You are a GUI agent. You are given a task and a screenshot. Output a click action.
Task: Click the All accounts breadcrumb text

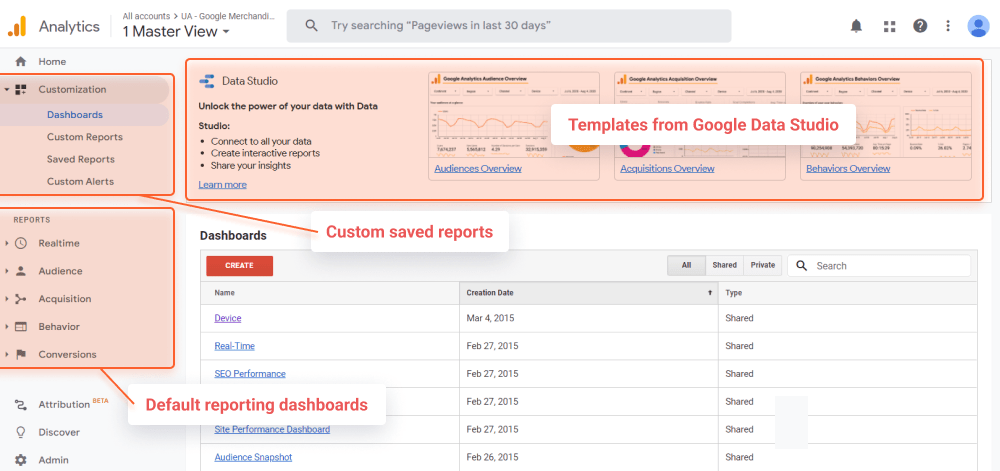pyautogui.click(x=146, y=16)
